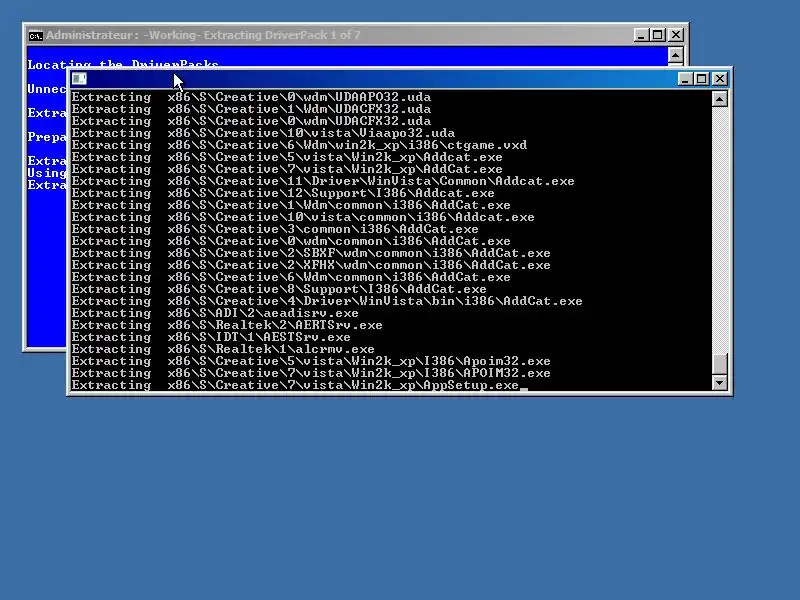Click the line ending 'APOIM32.exe' for Creative\7
Image resolution: width=800 pixels, height=600 pixels.
click(311, 373)
